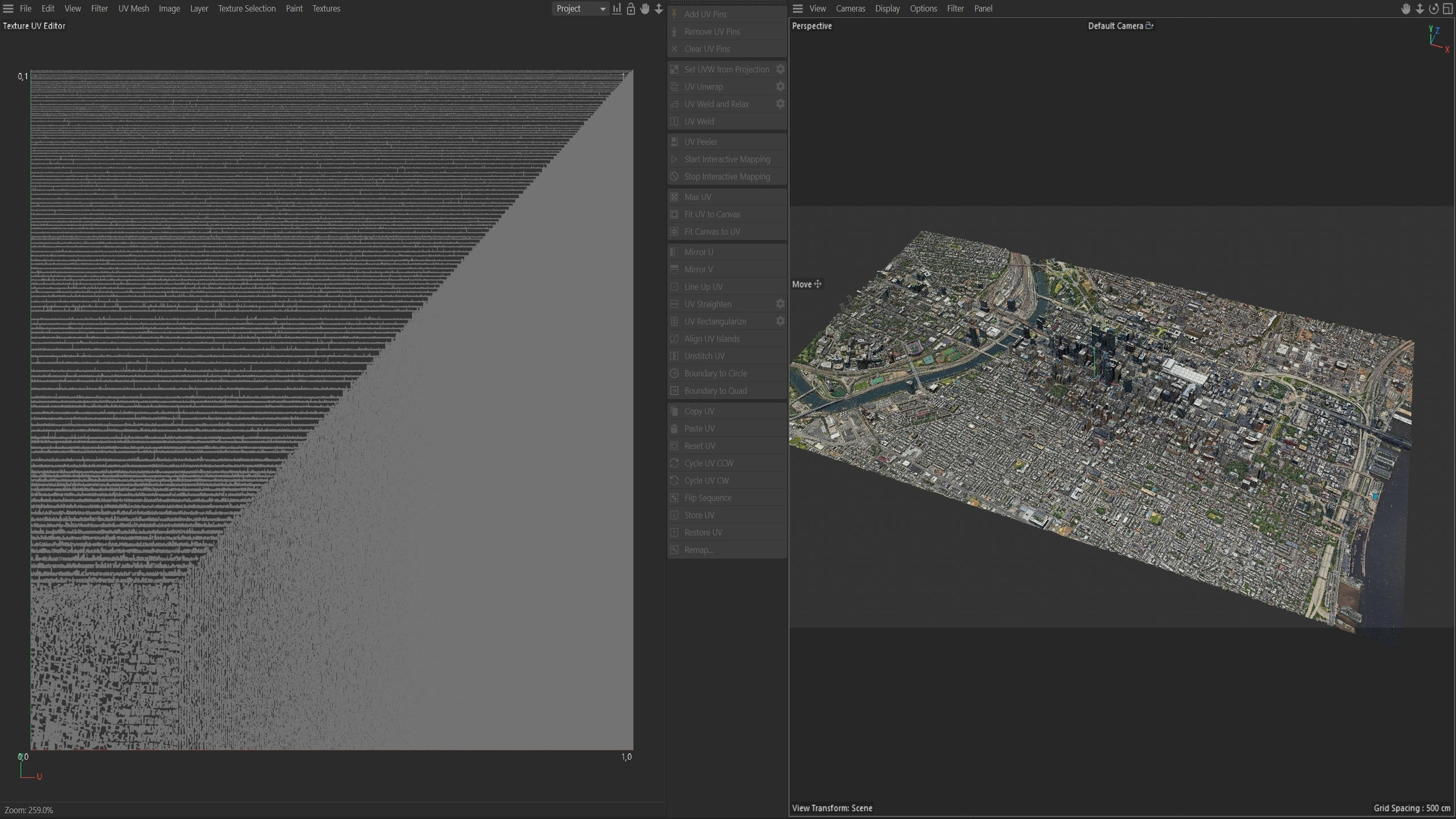The width and height of the screenshot is (1456, 819).
Task: Click Flip Sequence command
Action: coord(727,498)
